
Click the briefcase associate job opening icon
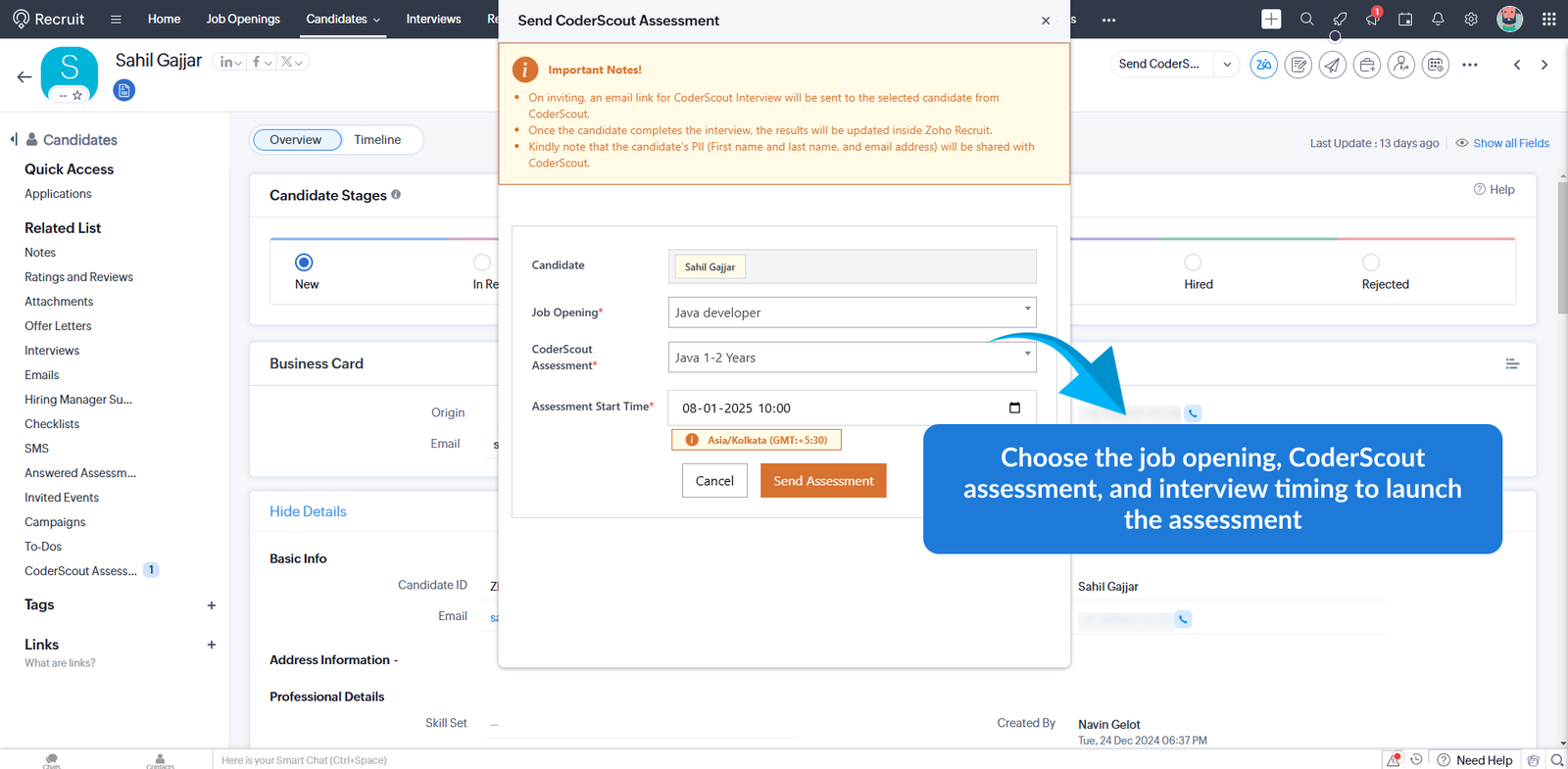1366,65
